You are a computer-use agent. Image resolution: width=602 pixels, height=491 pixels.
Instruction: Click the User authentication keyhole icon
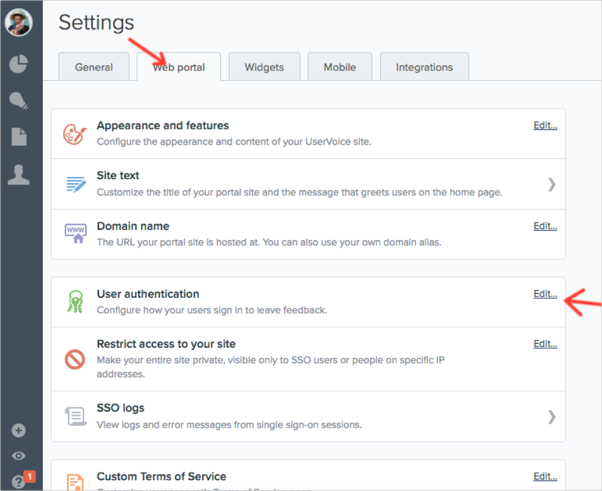(75, 303)
